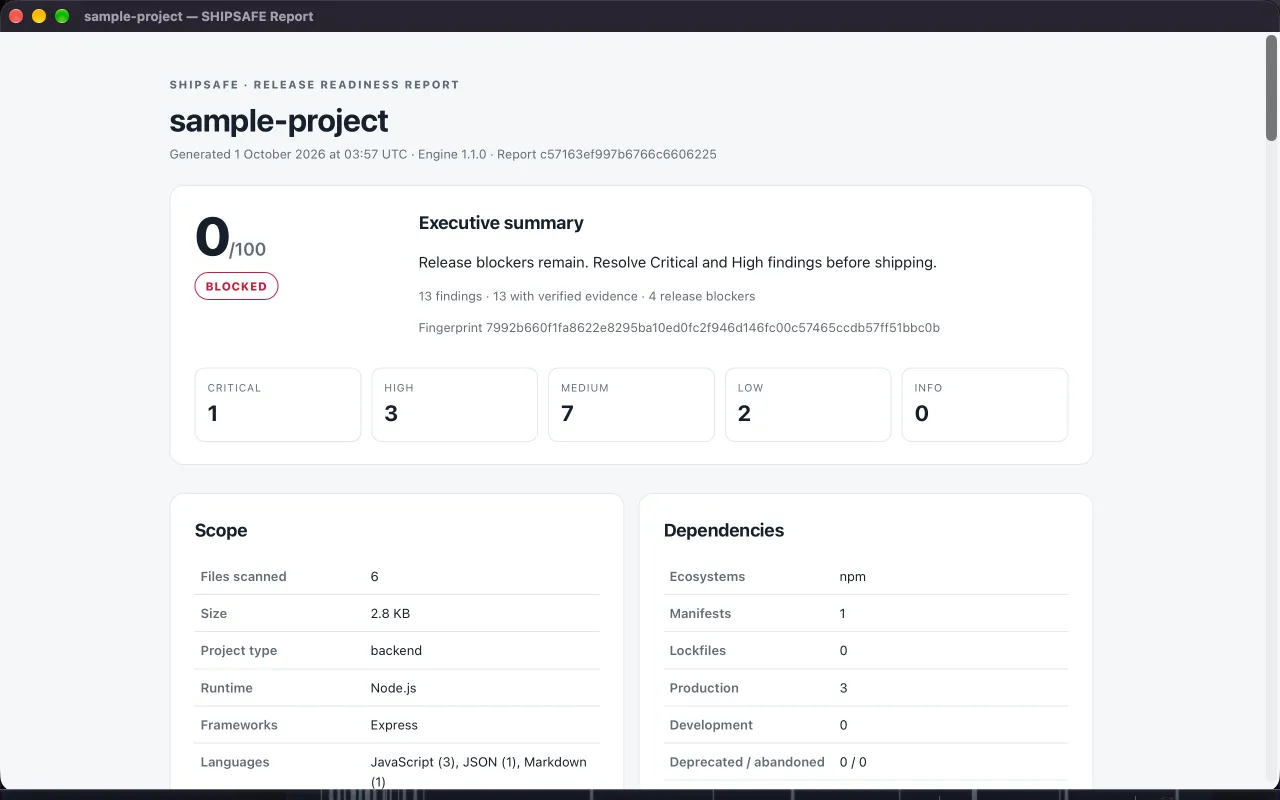Click the "sample-project" report title heading
Viewport: 1280px width, 800px height.
click(279, 121)
